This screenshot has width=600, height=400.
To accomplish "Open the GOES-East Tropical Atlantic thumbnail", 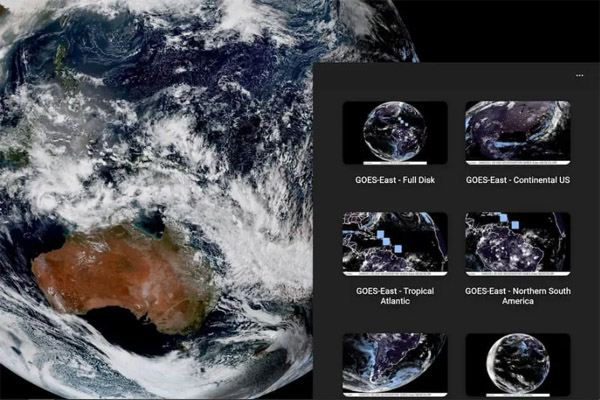I will pyautogui.click(x=395, y=244).
